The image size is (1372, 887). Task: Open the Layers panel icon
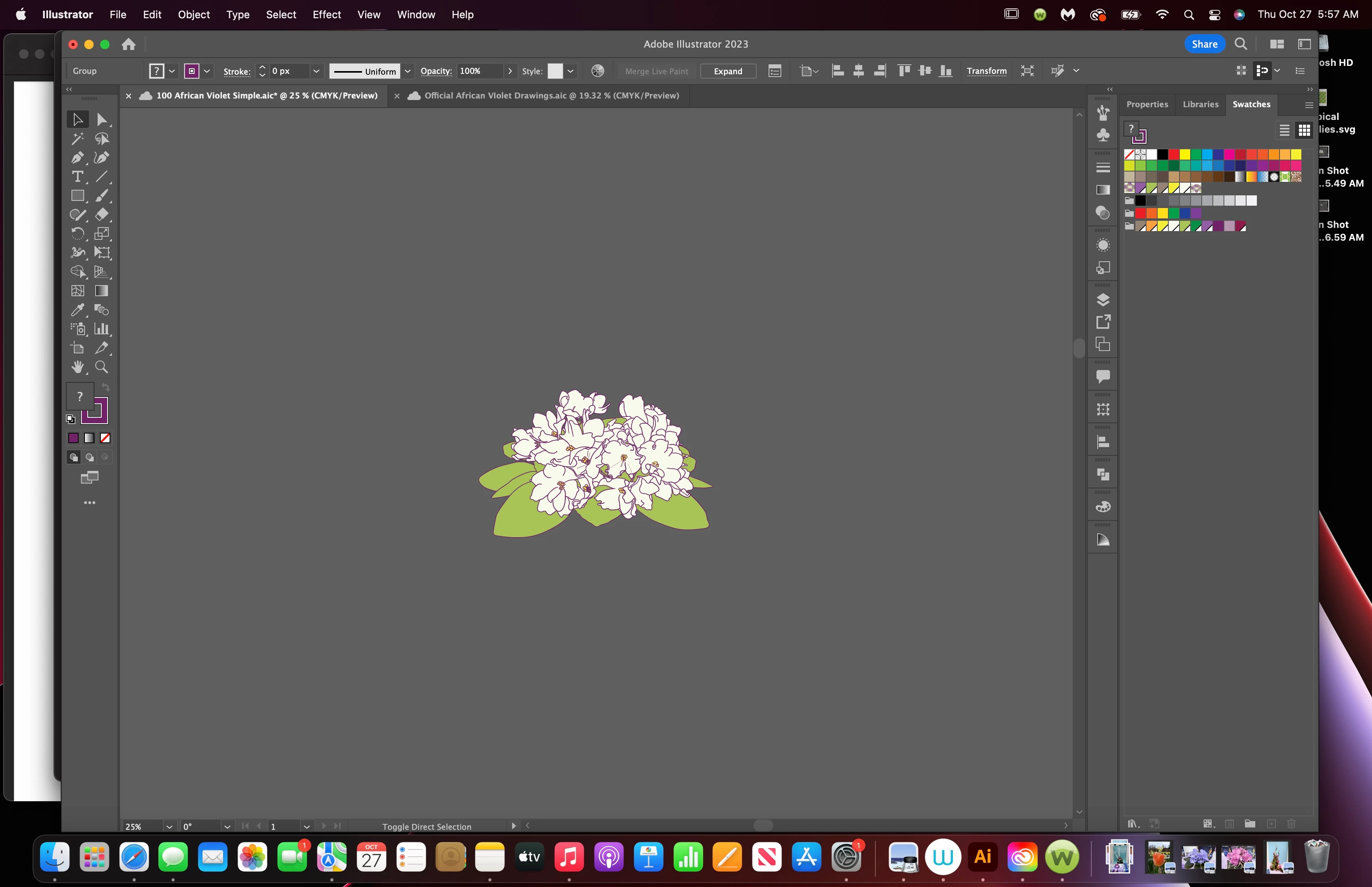(x=1102, y=299)
